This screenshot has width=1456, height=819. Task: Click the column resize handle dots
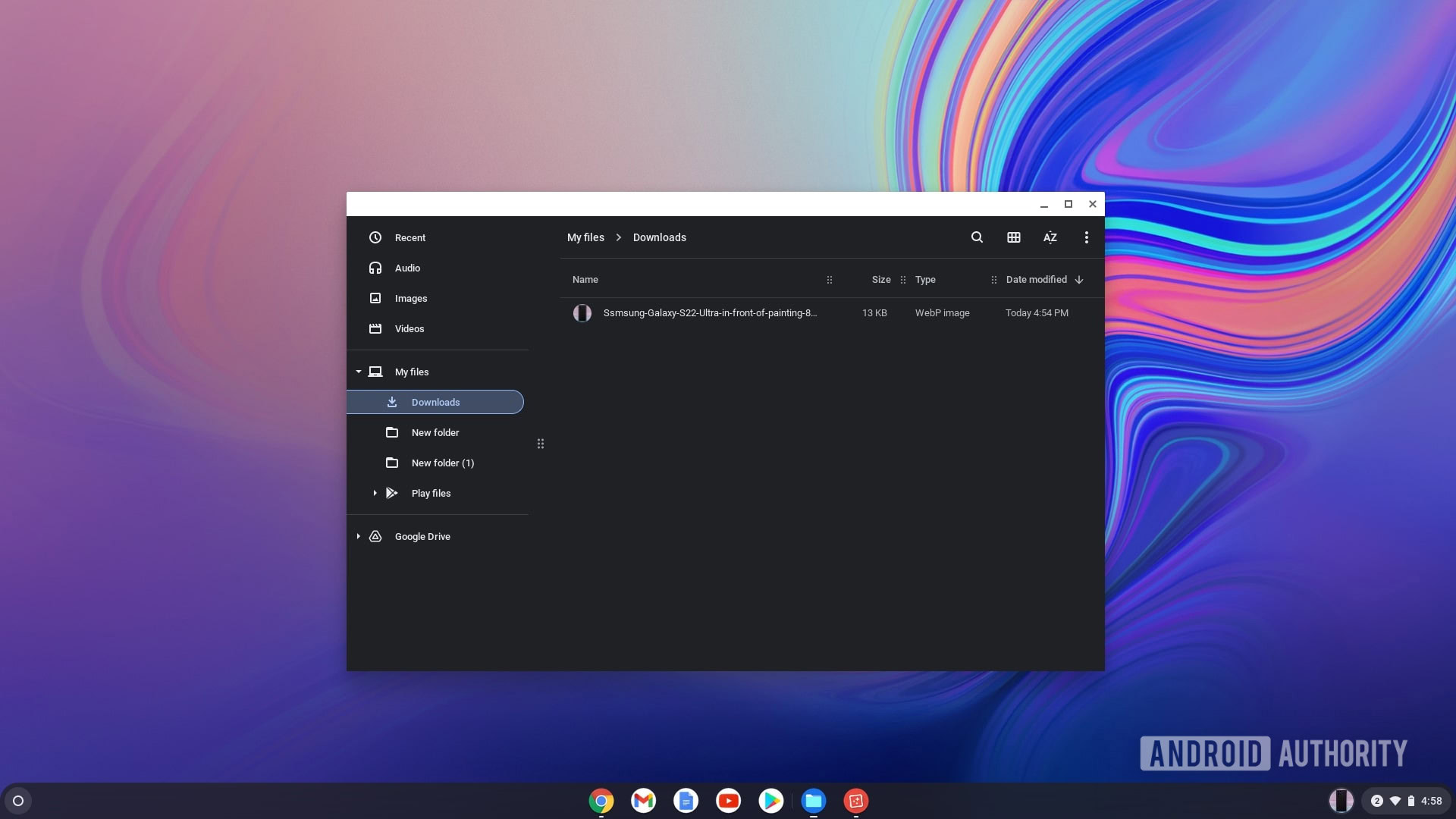(828, 280)
